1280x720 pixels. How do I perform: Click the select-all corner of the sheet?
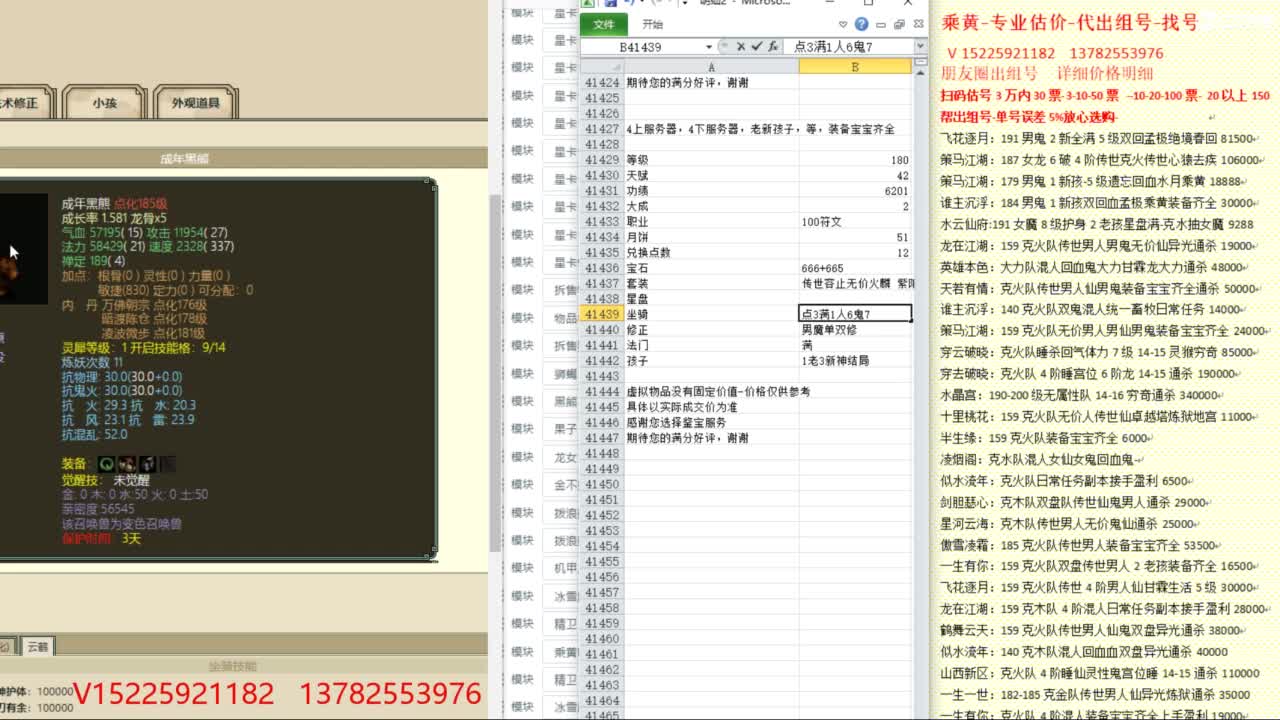602,67
